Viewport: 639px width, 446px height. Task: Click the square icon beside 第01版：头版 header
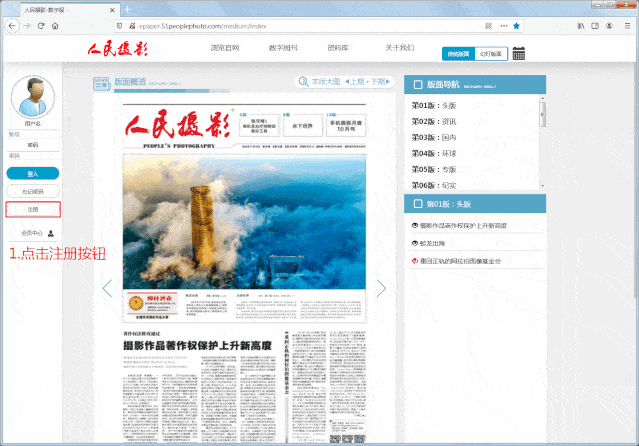[x=418, y=203]
